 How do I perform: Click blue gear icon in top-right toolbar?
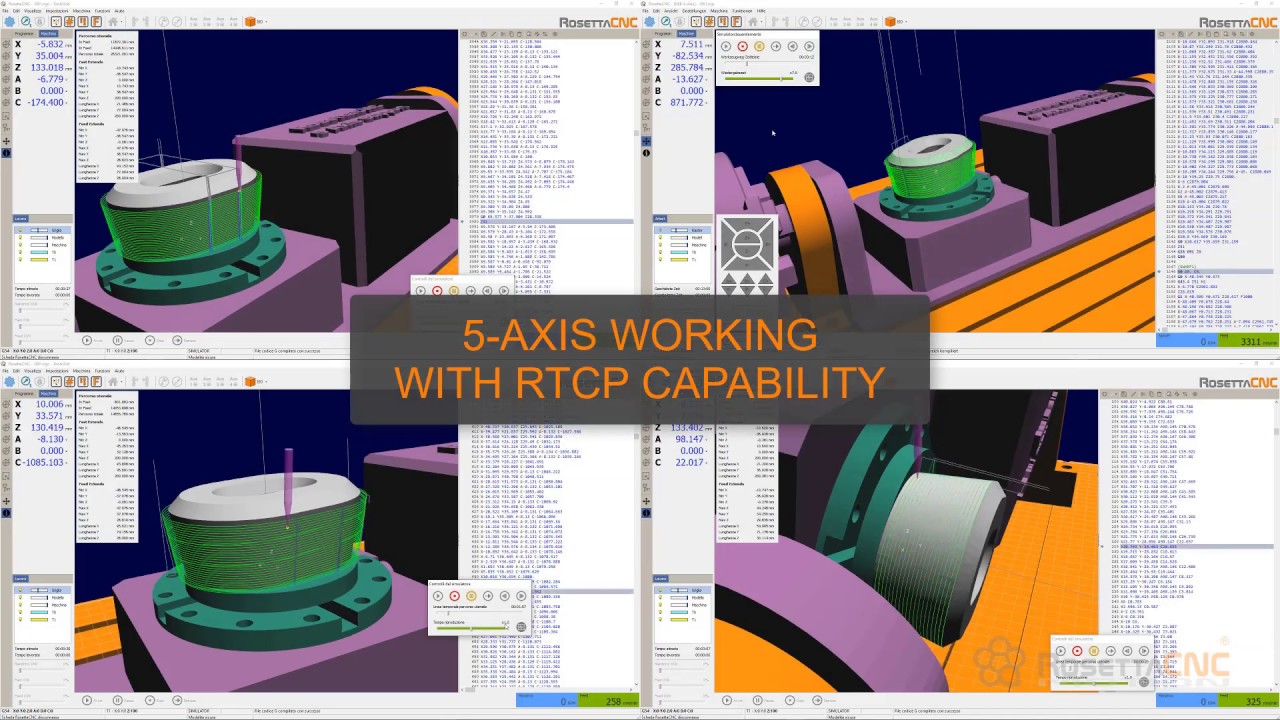[650, 22]
